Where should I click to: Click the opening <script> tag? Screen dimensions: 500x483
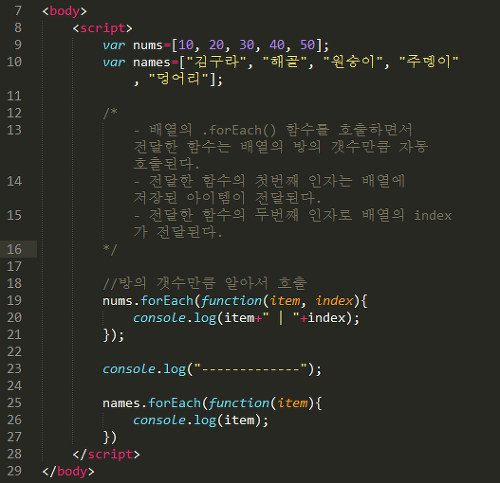[103, 28]
